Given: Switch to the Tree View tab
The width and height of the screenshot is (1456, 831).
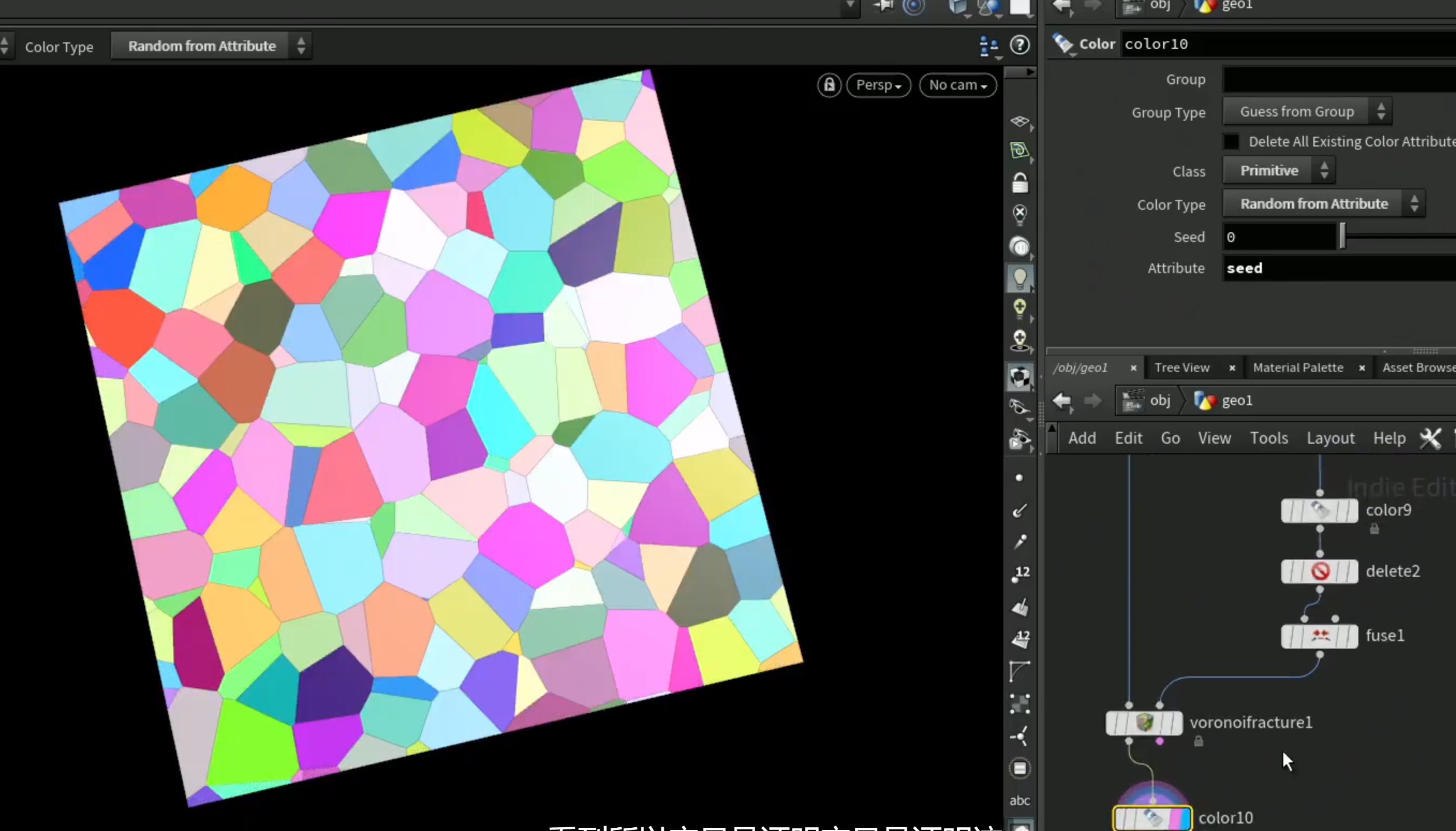Looking at the screenshot, I should coord(1181,367).
